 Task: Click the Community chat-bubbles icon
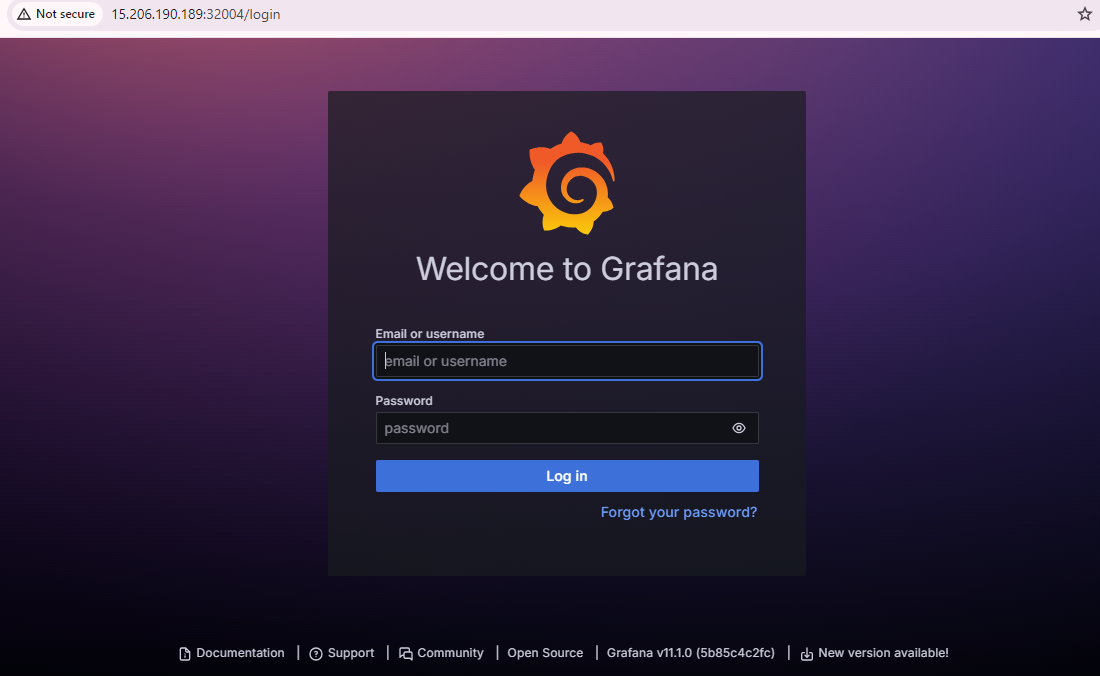point(405,654)
